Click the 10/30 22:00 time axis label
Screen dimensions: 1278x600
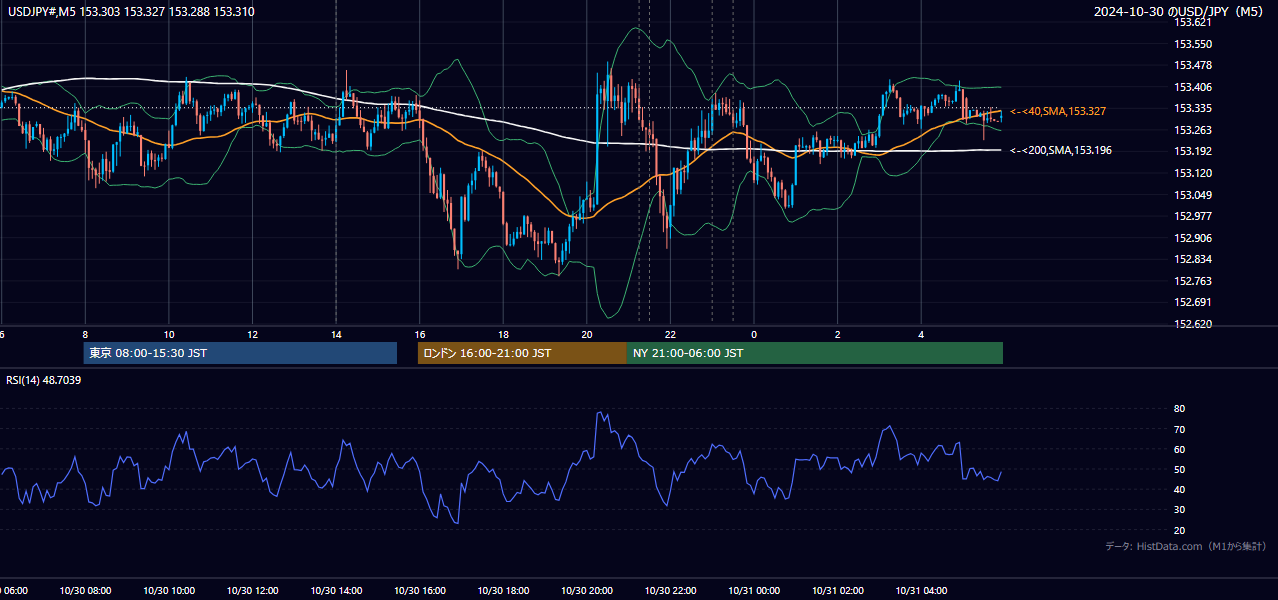[x=670, y=591]
